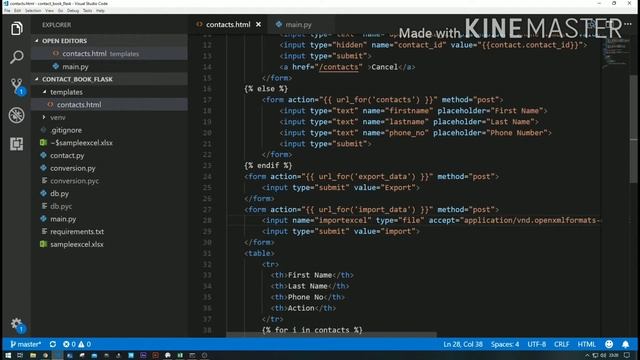This screenshot has width=640, height=360.
Task: Follow the /contacts href link in code
Action: pos(338,67)
